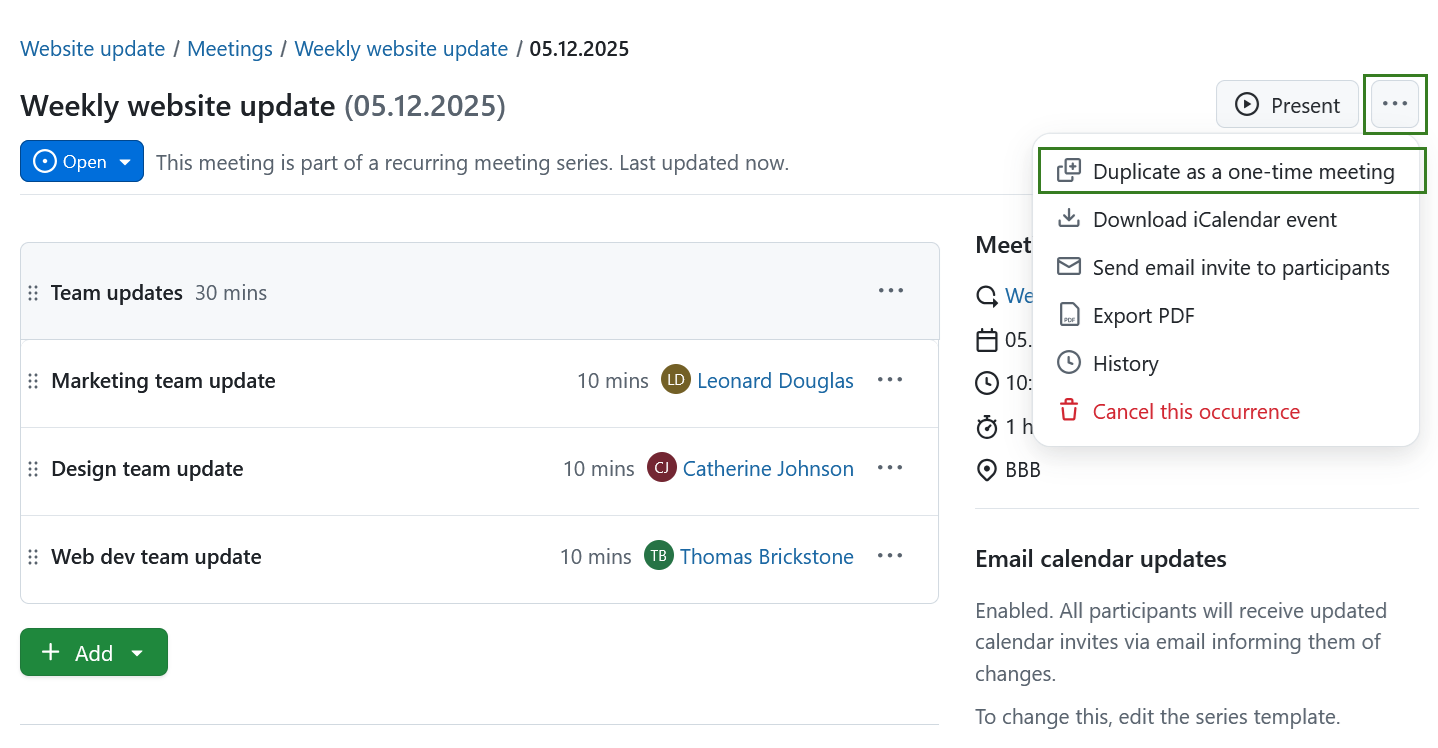Click Leonard Douglas avatar icon
1438x748 pixels.
coord(676,380)
